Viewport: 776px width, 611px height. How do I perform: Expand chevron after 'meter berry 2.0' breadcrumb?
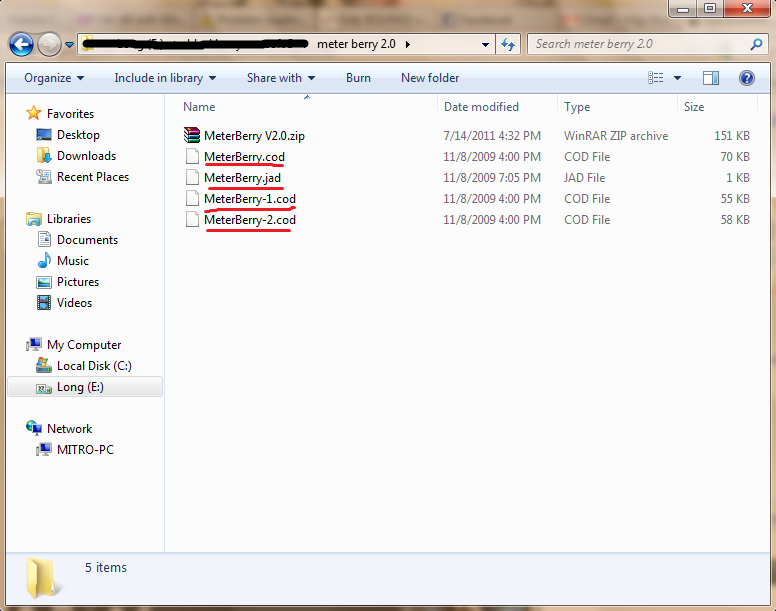tap(407, 45)
